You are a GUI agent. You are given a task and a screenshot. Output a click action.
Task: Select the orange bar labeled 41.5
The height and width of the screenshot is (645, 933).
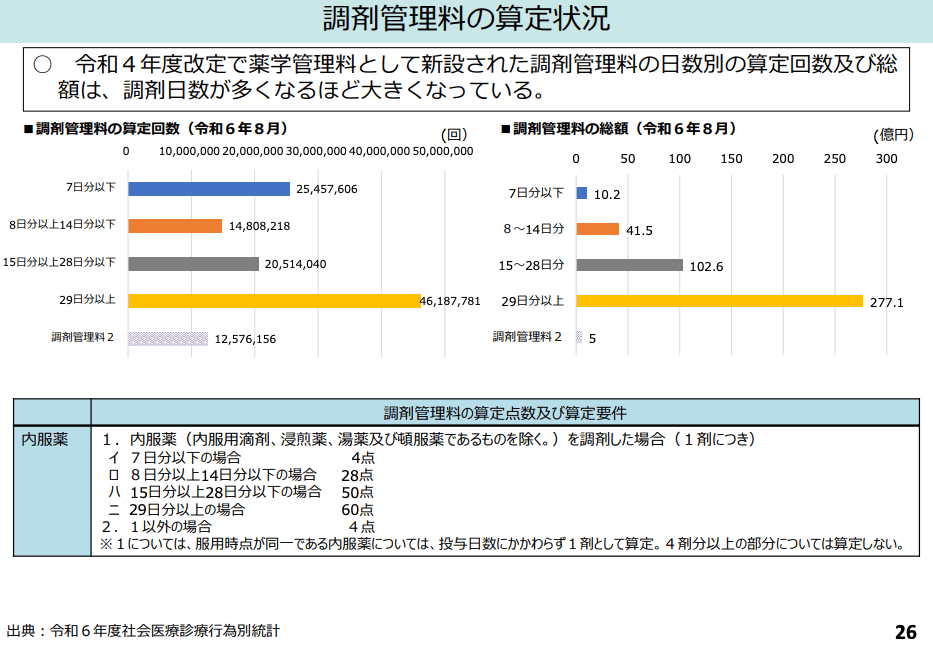click(597, 229)
